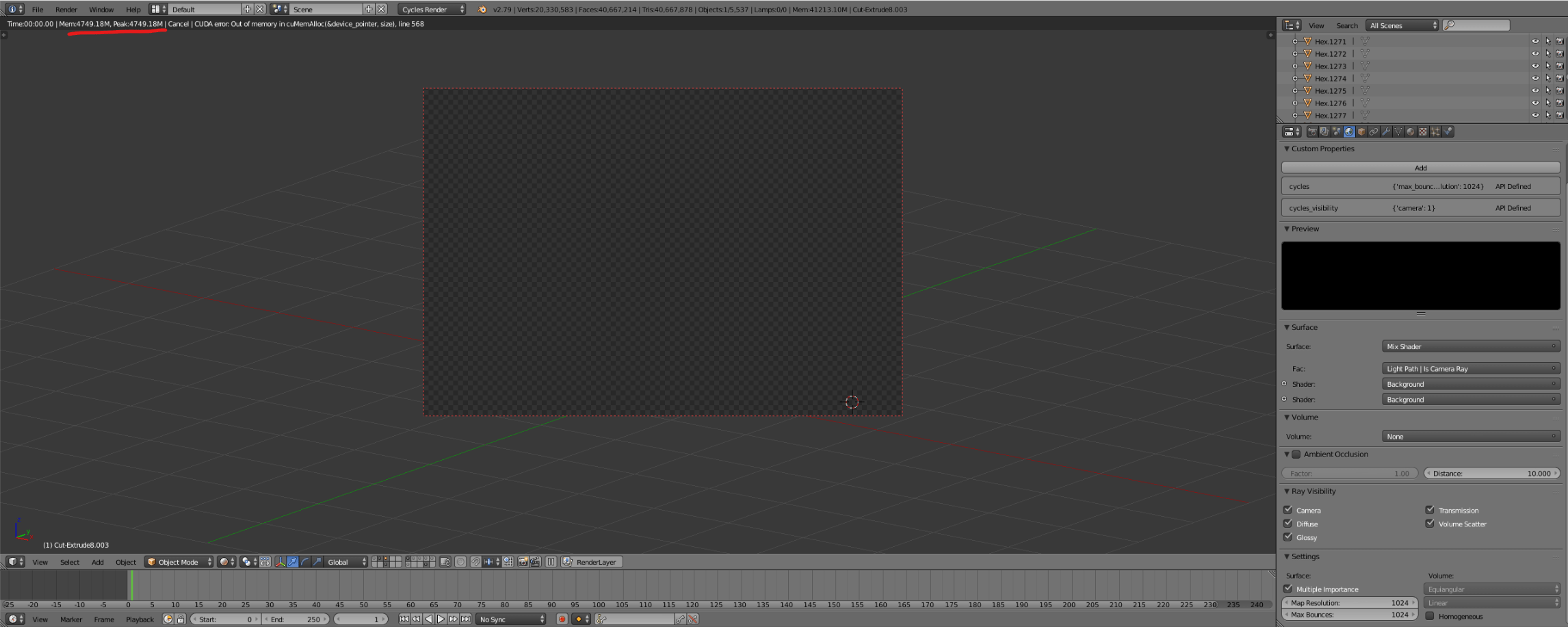Collapse the Ray Visibility panel
The width and height of the screenshot is (1568, 627).
pos(1287,491)
